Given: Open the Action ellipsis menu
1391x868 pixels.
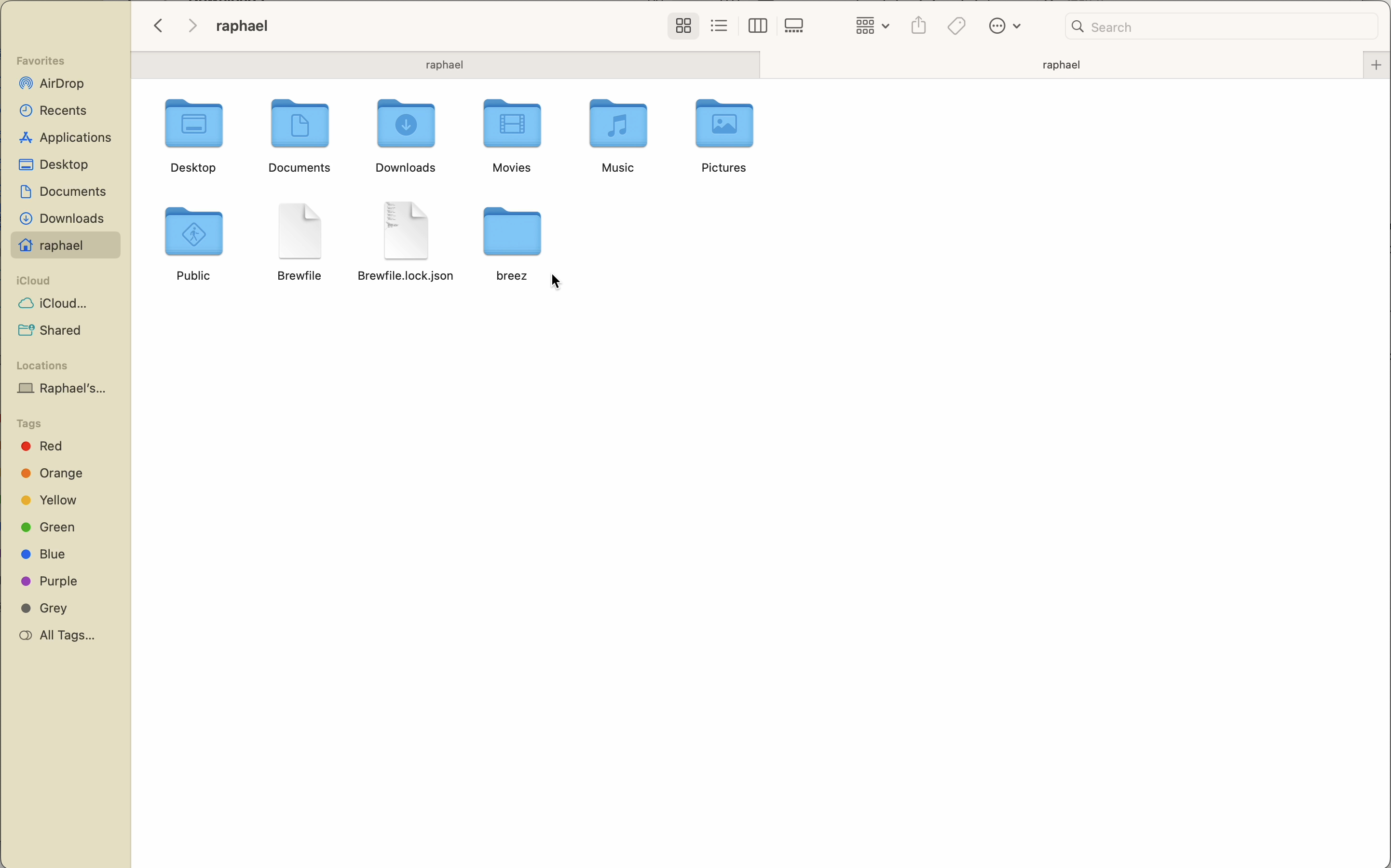Looking at the screenshot, I should (1006, 27).
